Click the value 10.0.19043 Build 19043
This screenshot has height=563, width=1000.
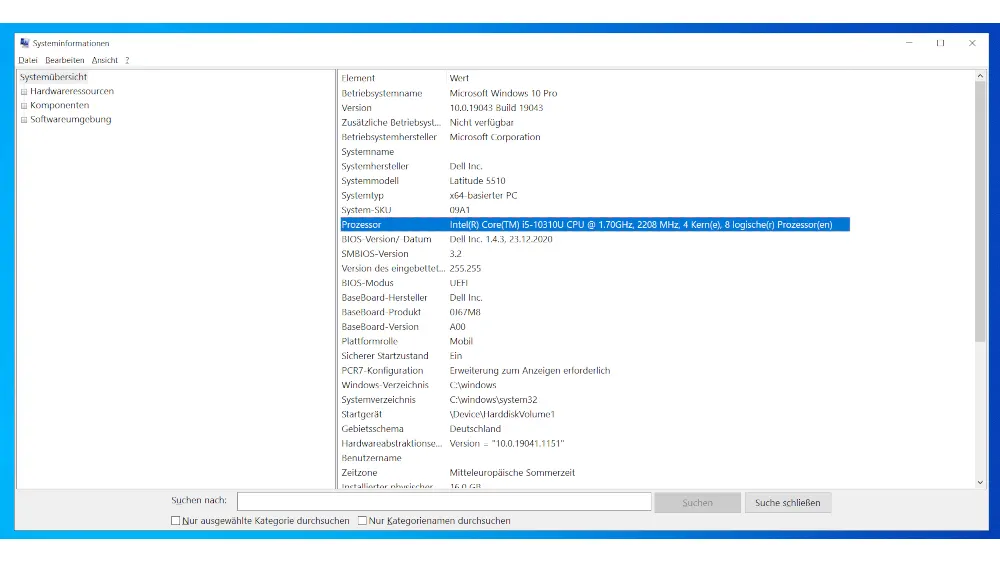(x=496, y=108)
